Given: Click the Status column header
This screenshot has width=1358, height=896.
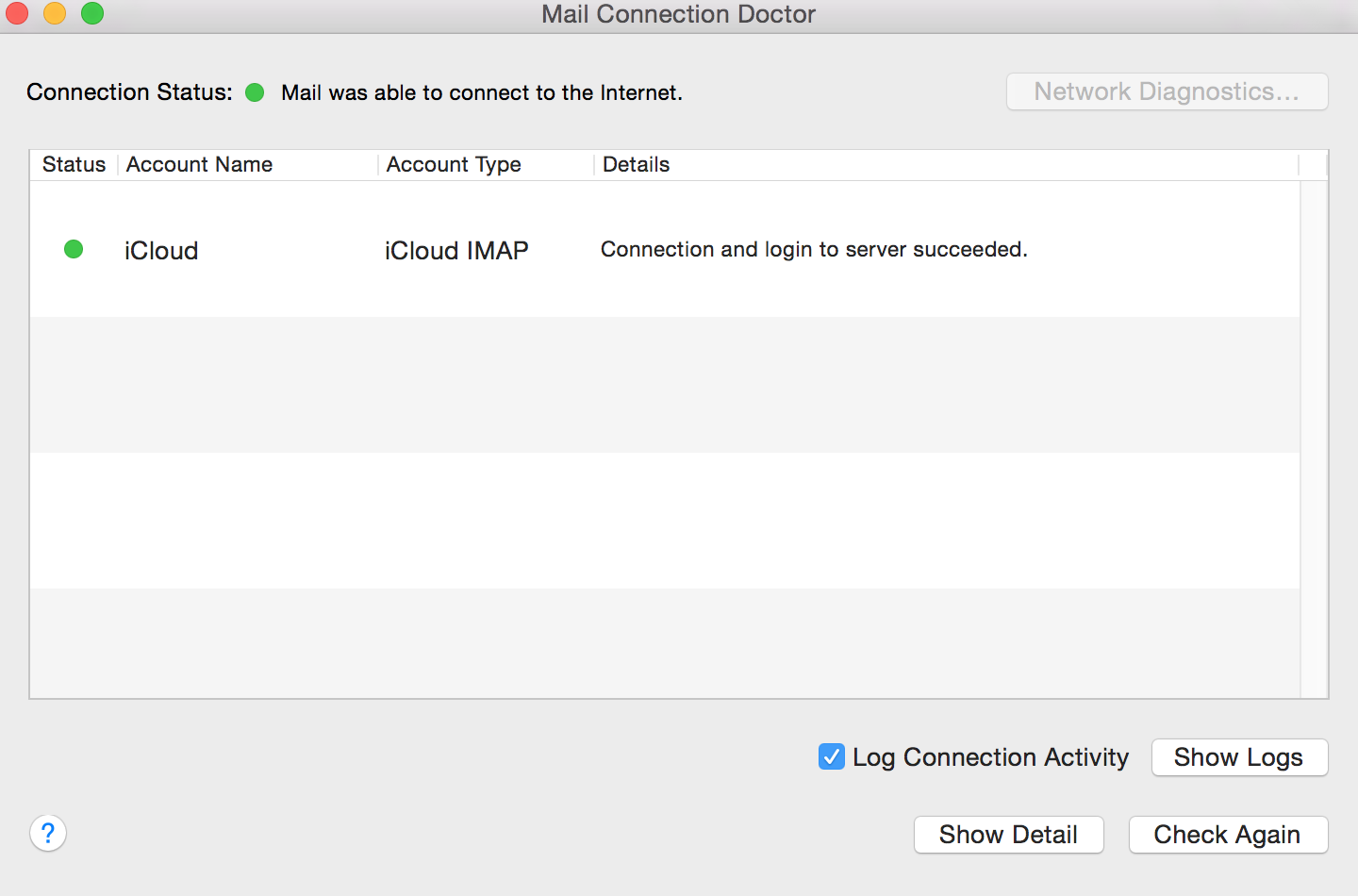Looking at the screenshot, I should point(74,164).
